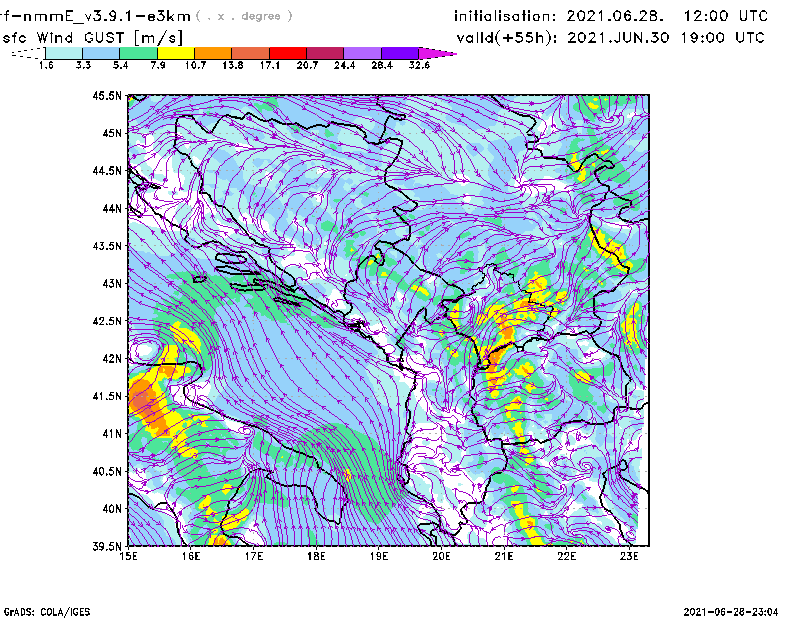The image size is (800, 618).
Task: Click the longitude label 20E
Action: [441, 556]
